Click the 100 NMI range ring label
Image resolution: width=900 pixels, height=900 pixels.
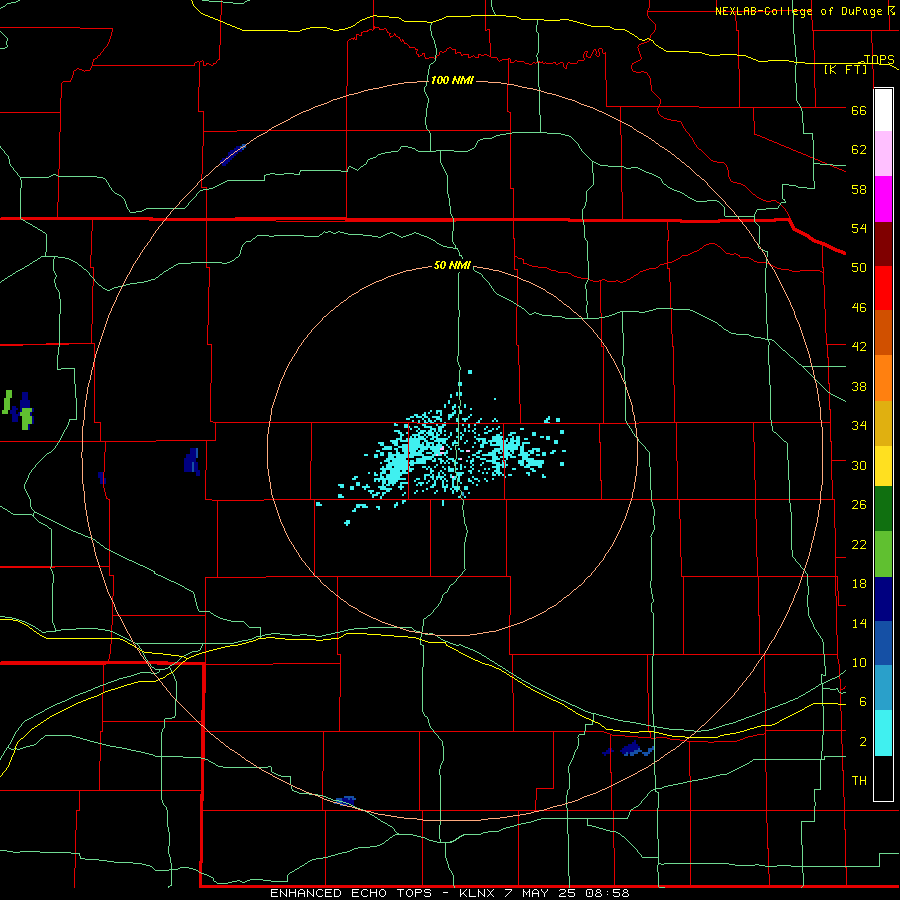(452, 80)
